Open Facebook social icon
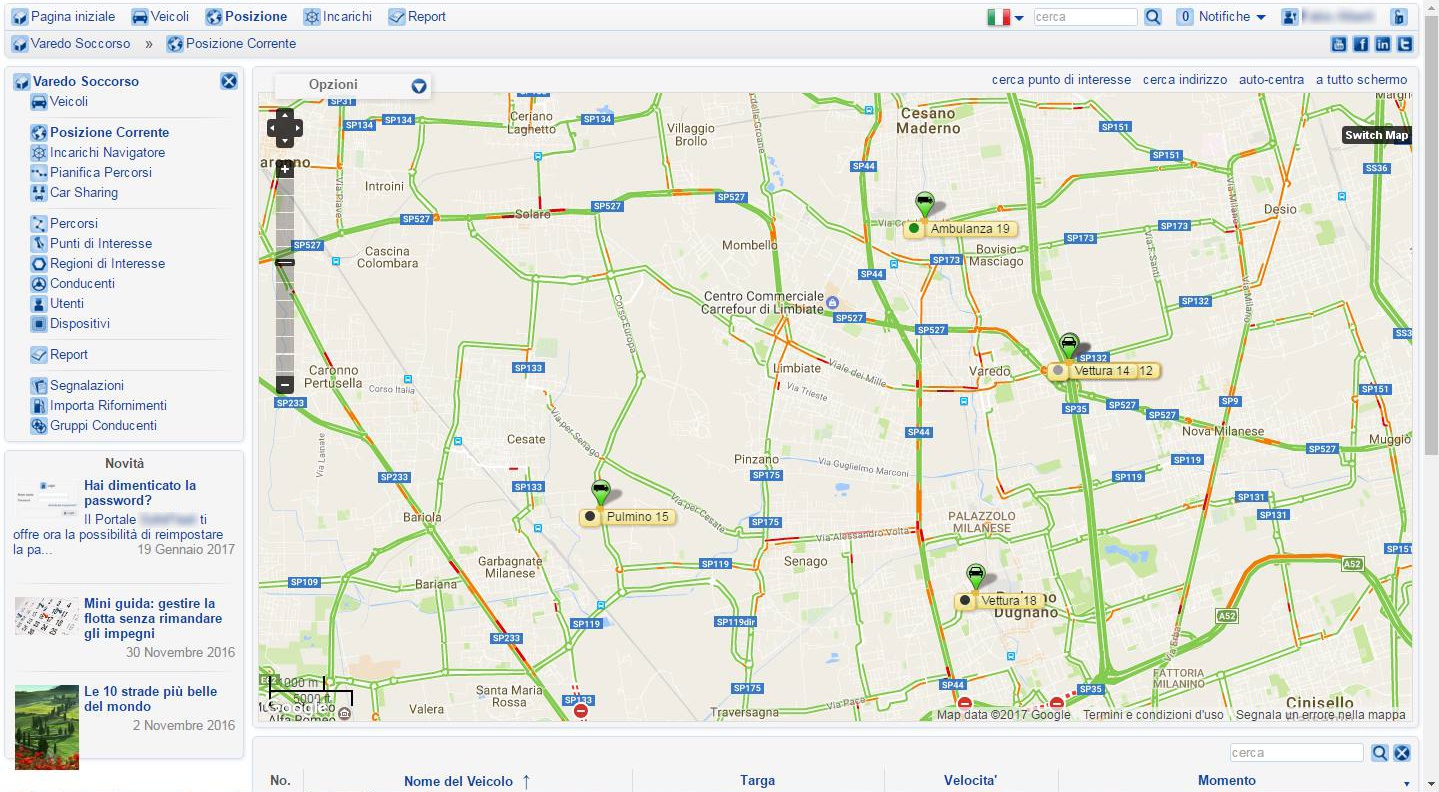Image resolution: width=1439 pixels, height=792 pixels. coord(1361,44)
